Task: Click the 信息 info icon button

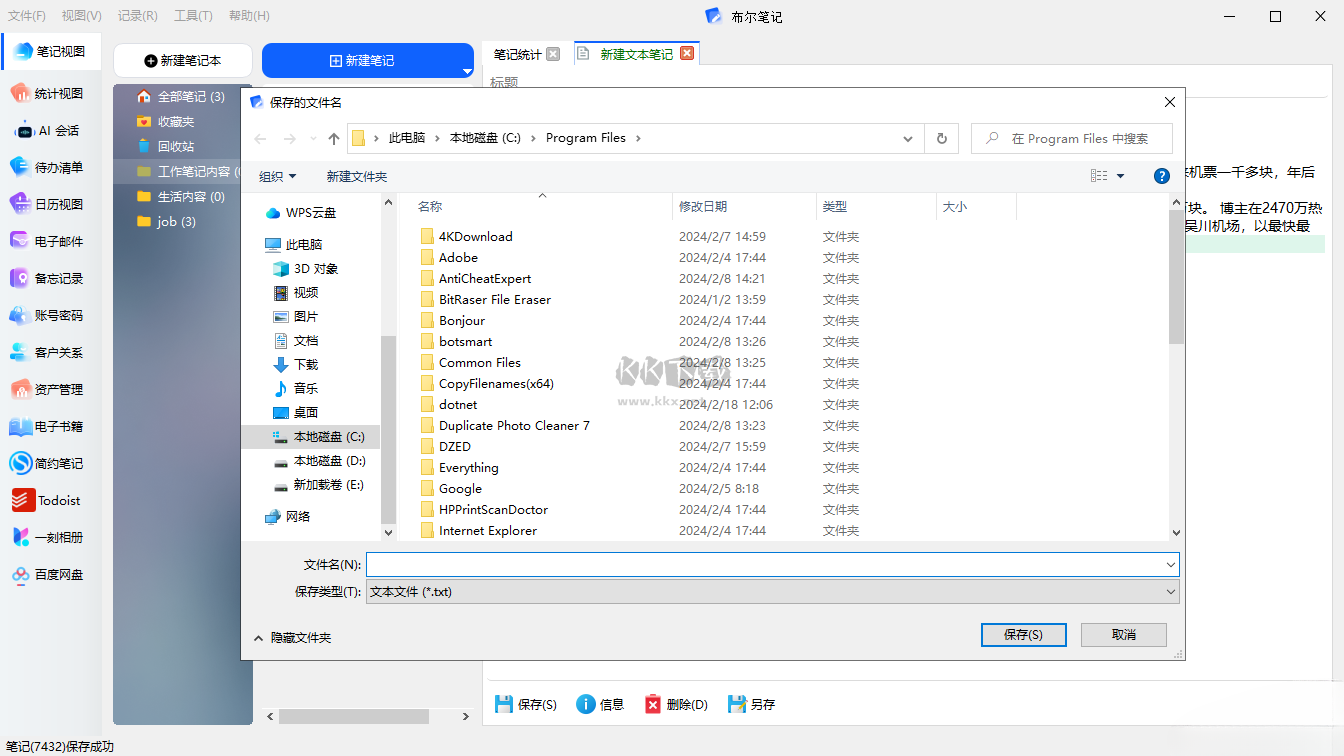Action: [600, 705]
